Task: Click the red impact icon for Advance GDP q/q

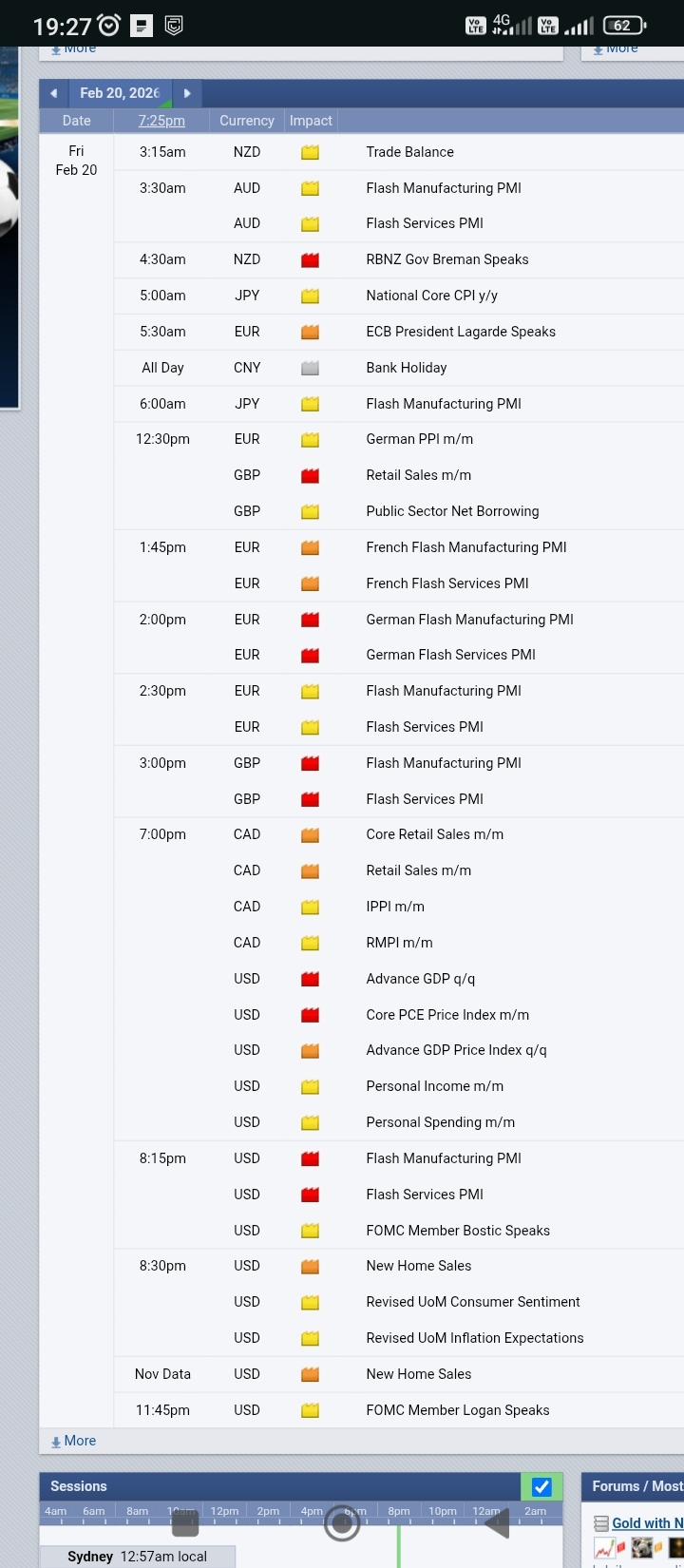Action: pyautogui.click(x=310, y=979)
